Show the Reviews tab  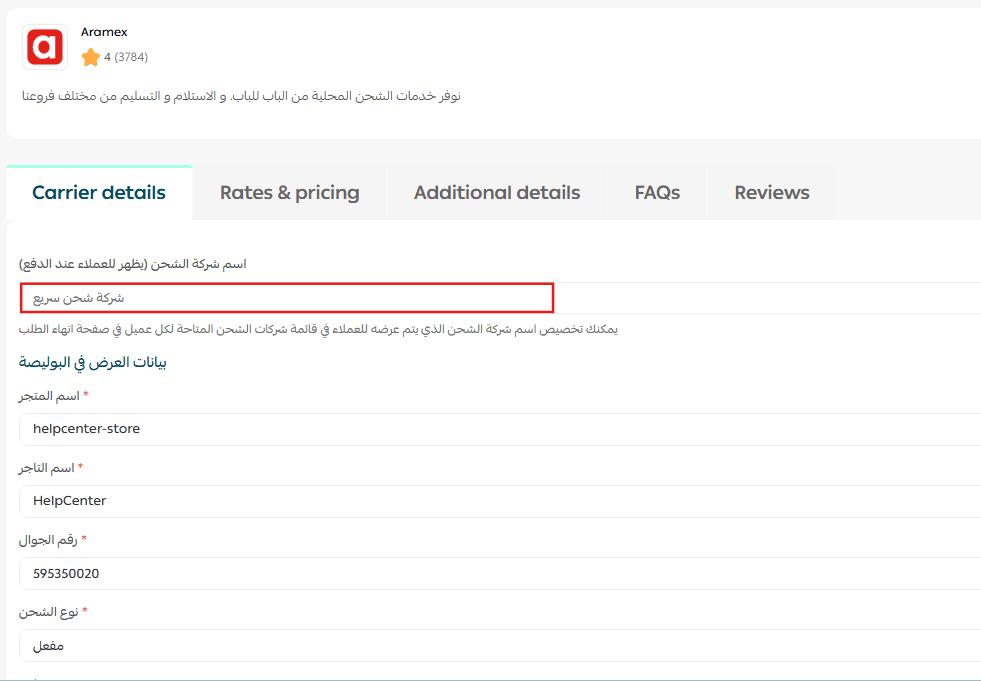771,193
